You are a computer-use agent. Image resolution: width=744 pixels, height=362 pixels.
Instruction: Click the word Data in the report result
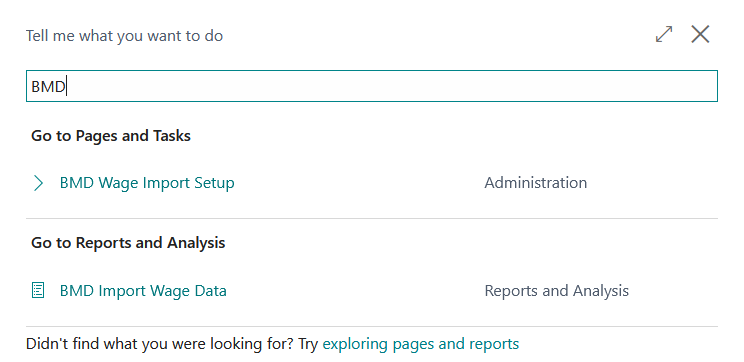point(210,290)
